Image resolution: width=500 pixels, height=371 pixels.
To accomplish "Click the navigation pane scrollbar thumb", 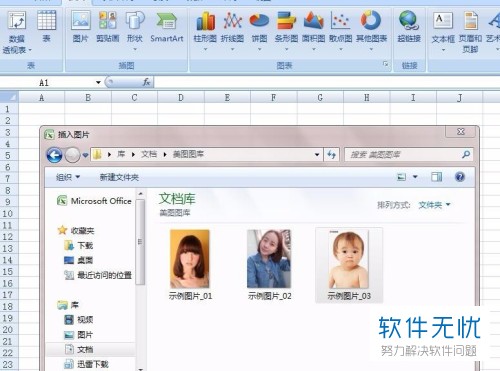I will [x=140, y=241].
